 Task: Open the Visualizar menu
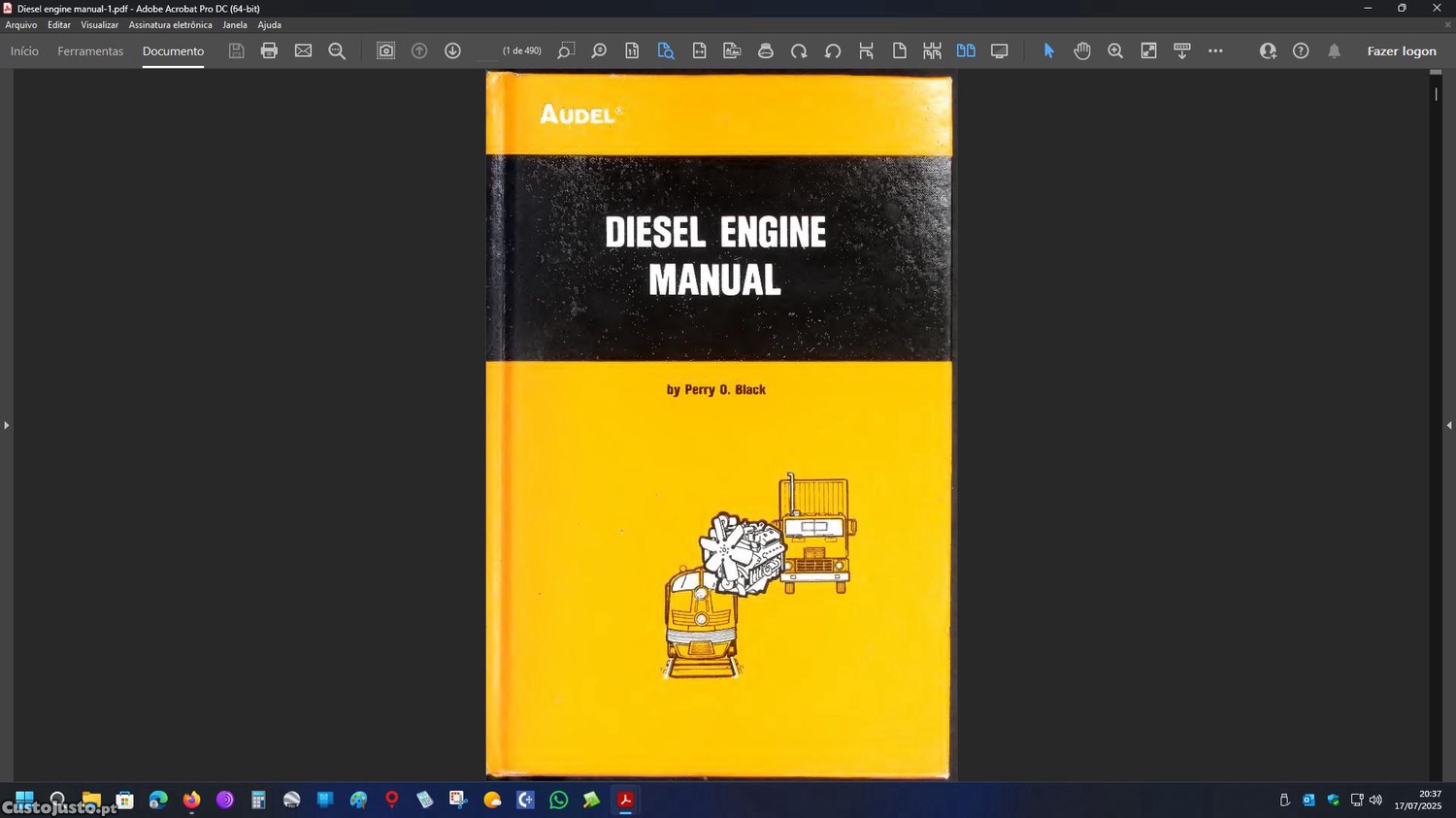[99, 25]
